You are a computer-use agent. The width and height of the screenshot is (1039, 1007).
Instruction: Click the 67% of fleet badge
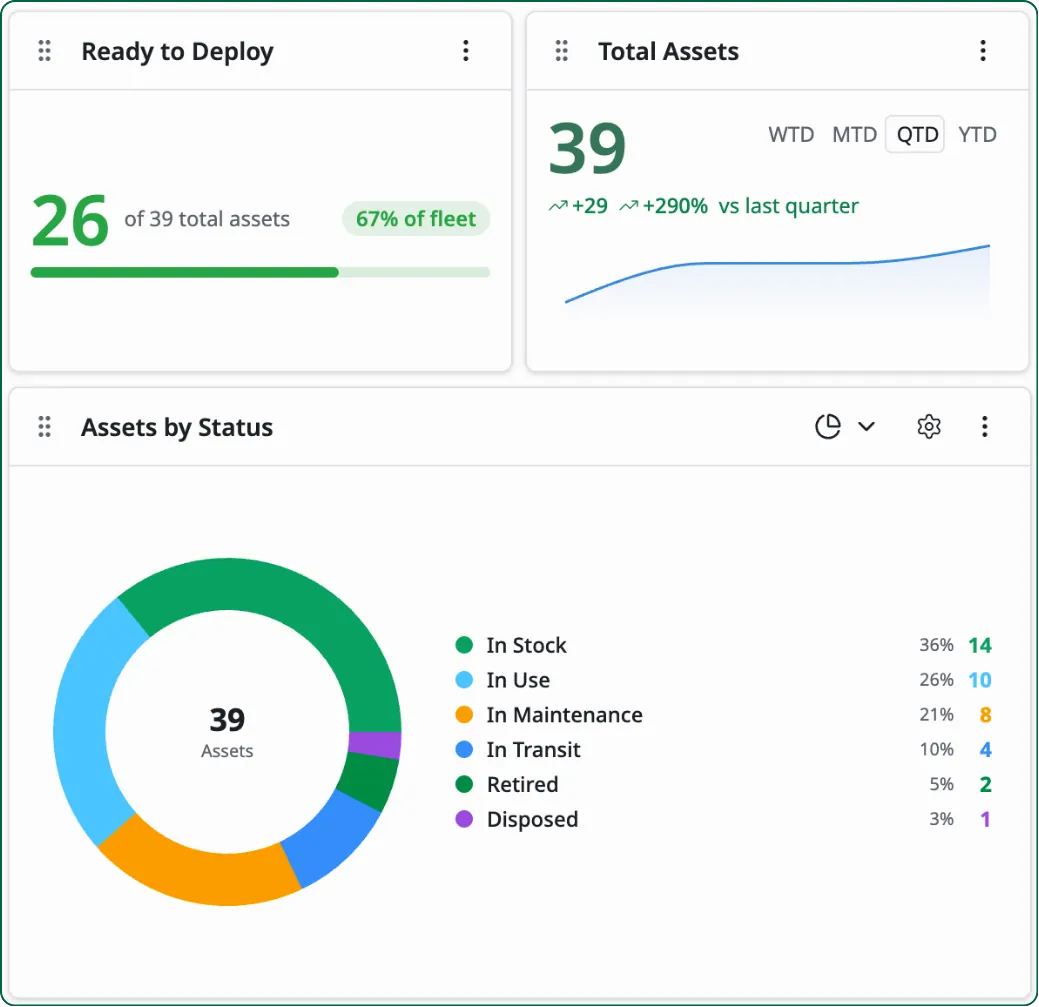pos(415,219)
